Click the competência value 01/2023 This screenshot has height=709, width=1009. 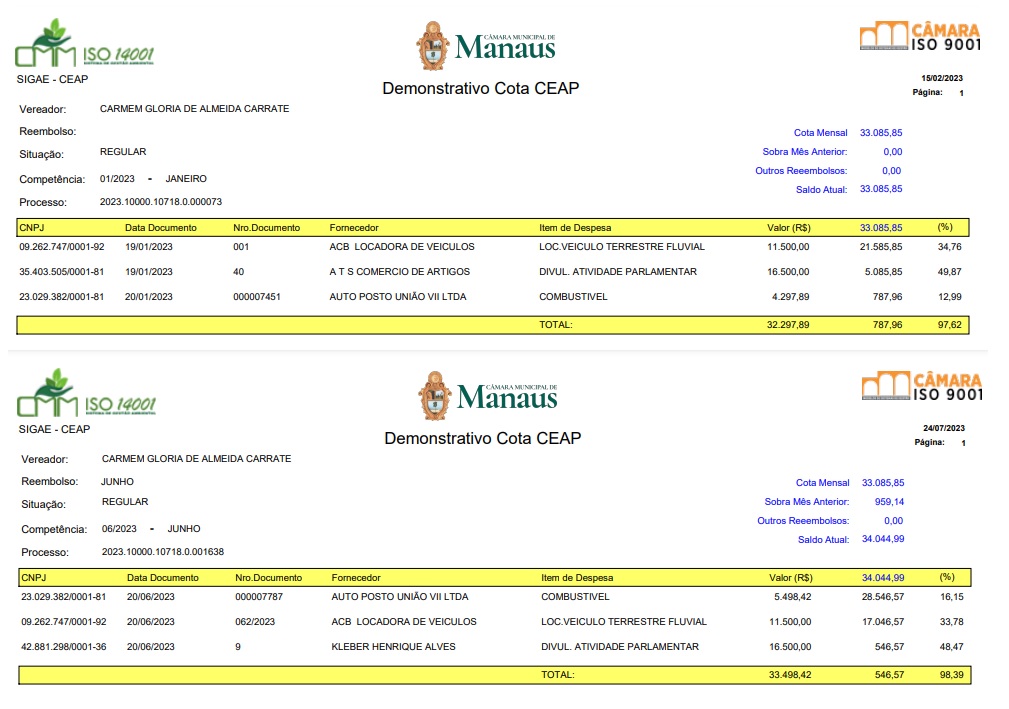click(117, 179)
